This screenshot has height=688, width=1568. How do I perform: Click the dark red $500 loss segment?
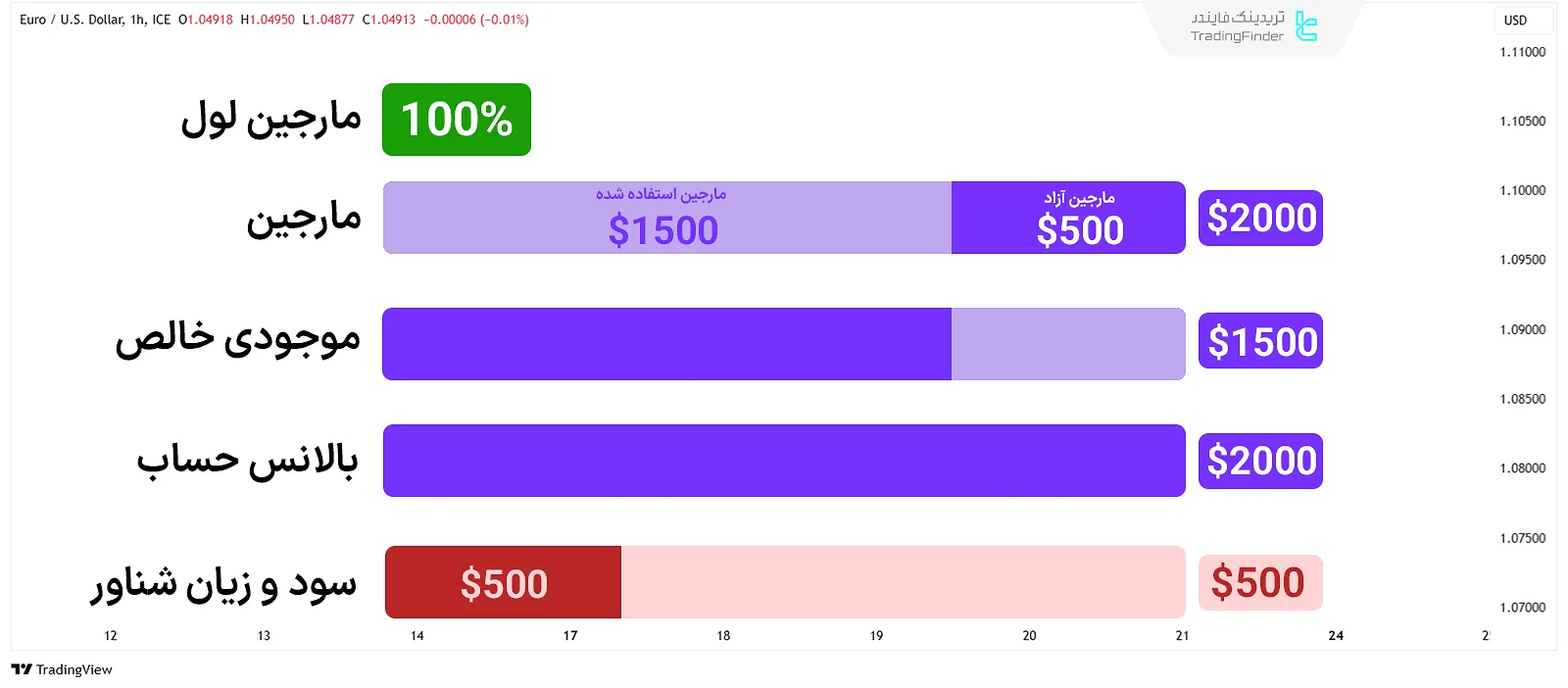click(x=503, y=582)
